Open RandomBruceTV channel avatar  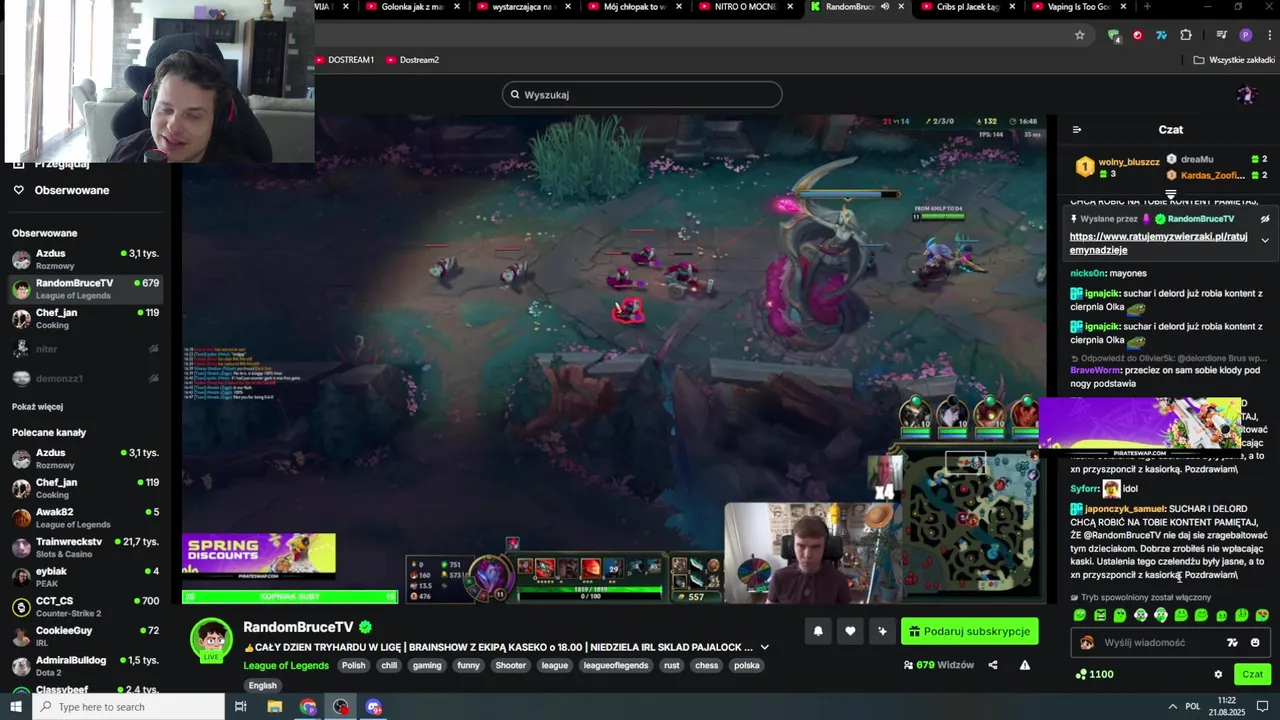211,640
